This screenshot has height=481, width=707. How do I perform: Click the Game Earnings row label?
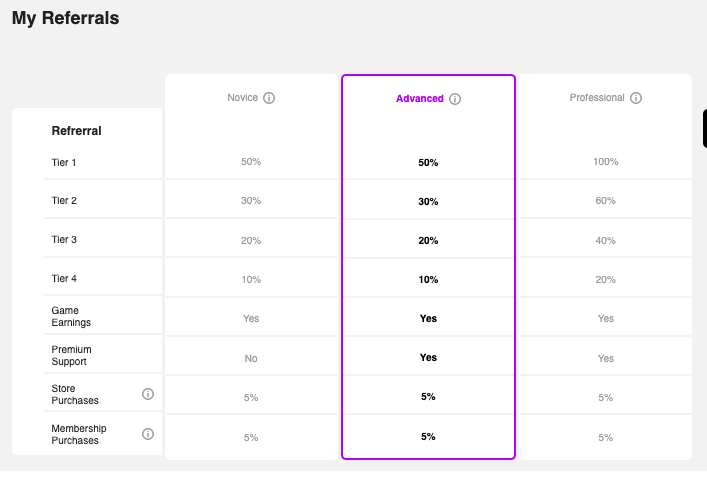coord(71,316)
